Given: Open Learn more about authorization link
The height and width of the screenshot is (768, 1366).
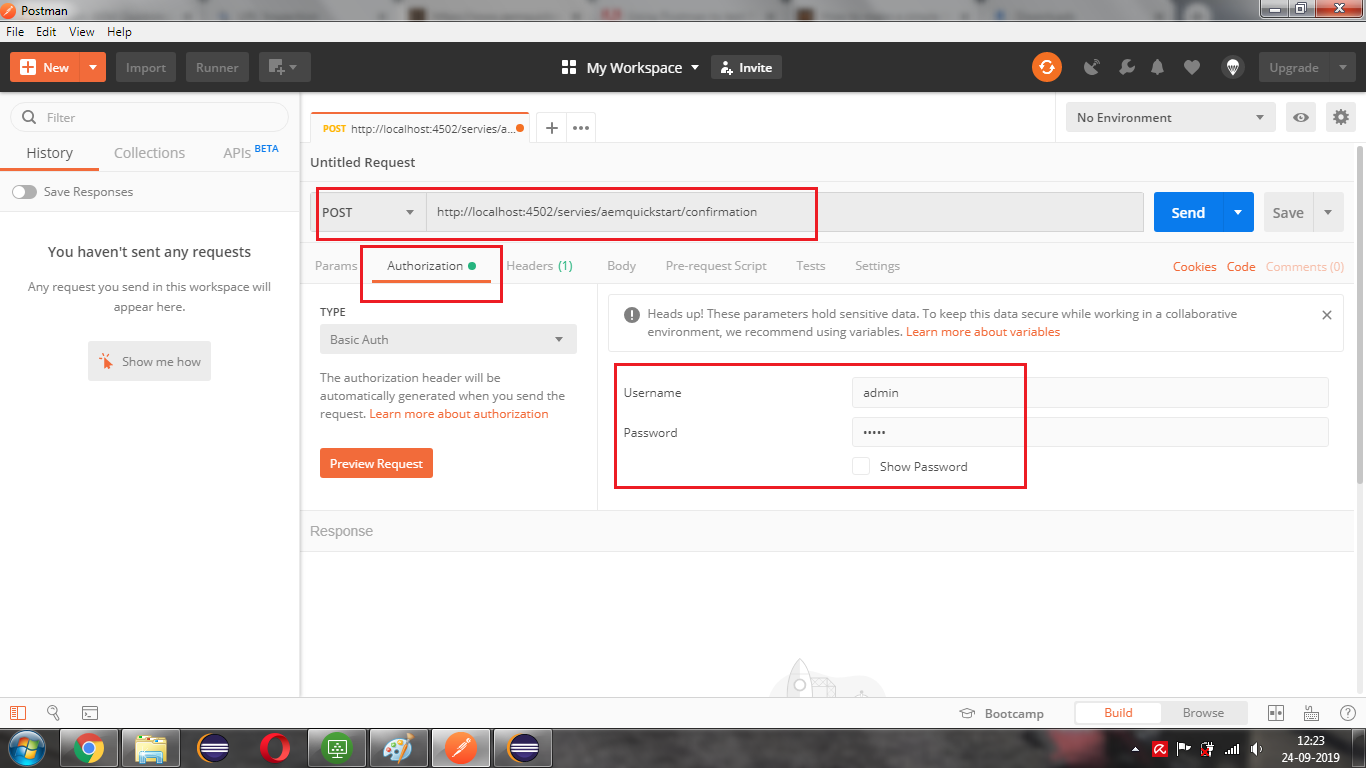Looking at the screenshot, I should 459,414.
